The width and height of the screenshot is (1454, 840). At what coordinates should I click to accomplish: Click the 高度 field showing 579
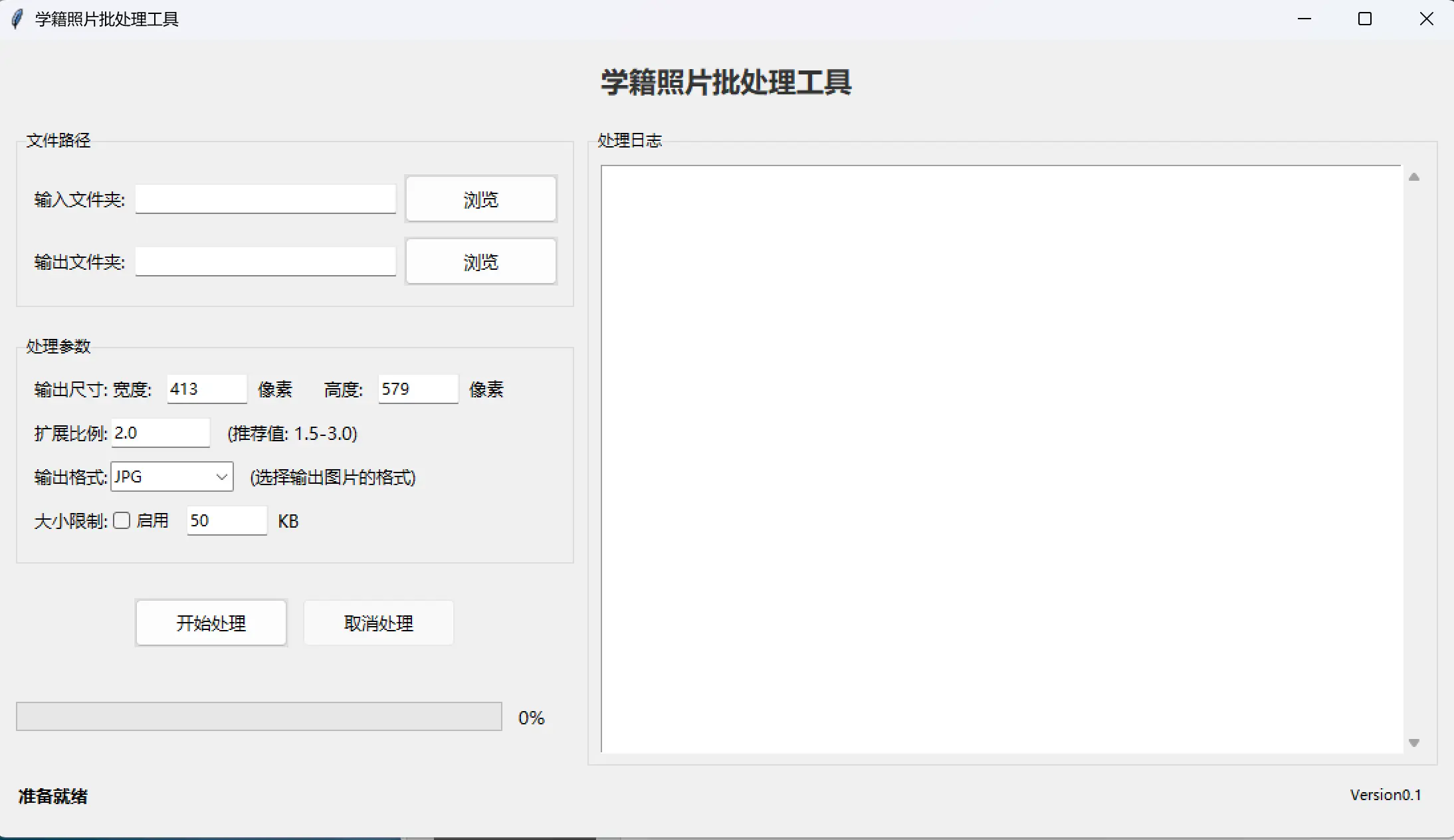pos(418,389)
